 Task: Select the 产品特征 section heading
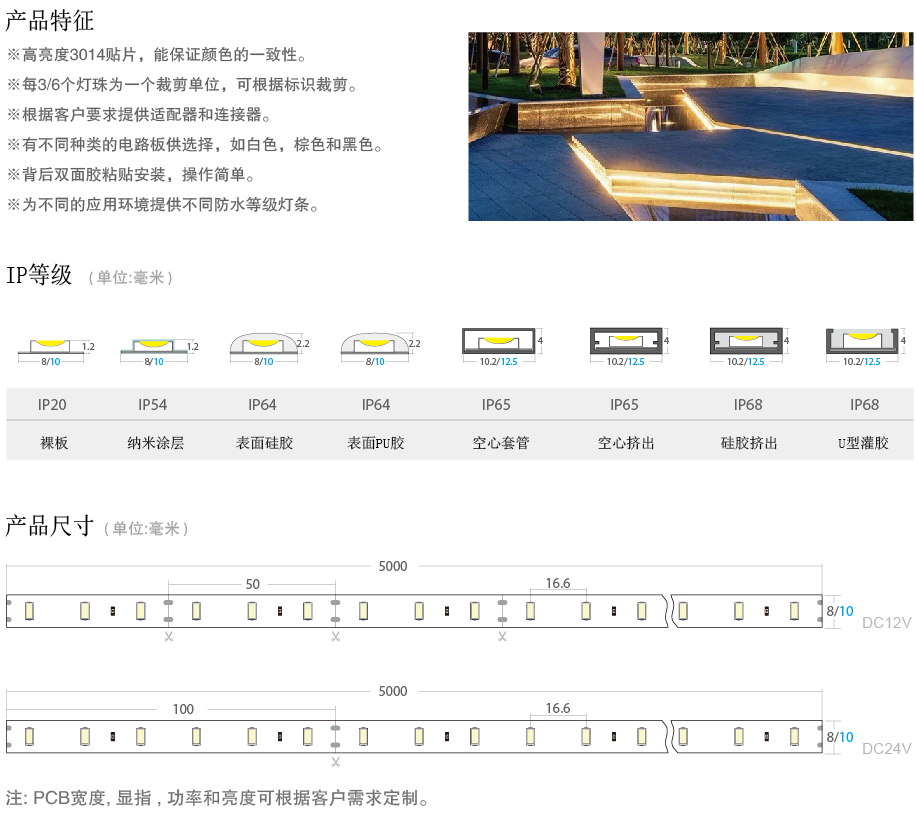[x=50, y=20]
